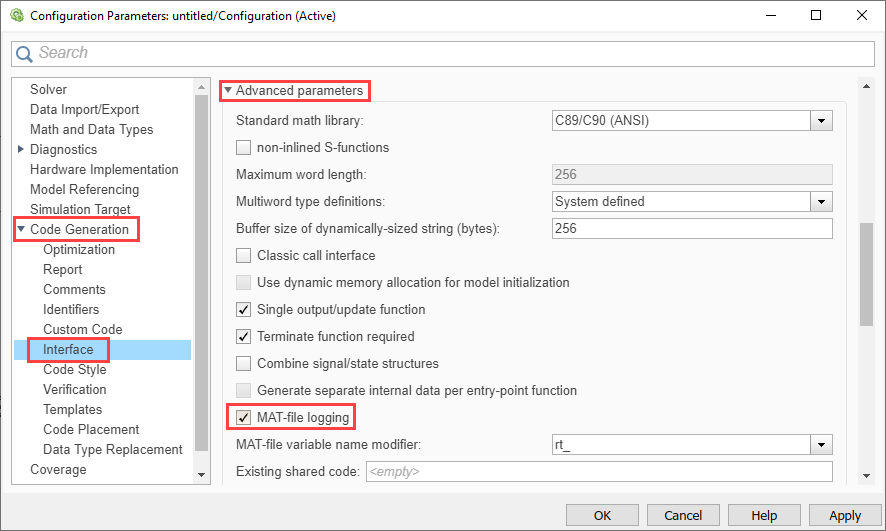
Task: Select Solver in the category tree
Action: pos(49,89)
